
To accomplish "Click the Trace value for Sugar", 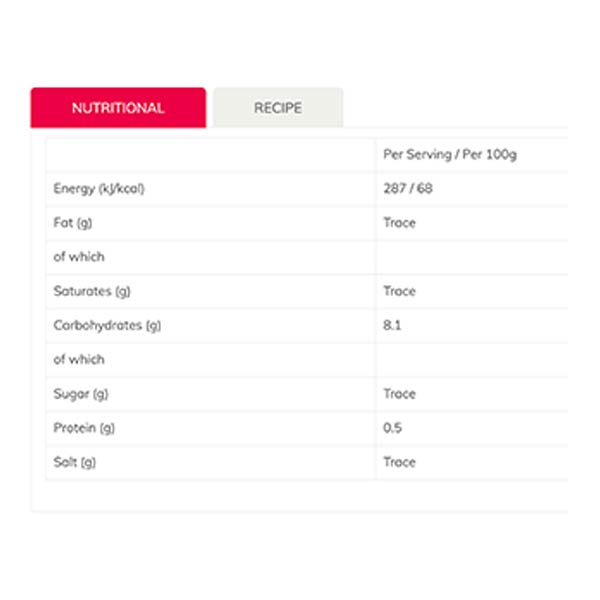I will pos(399,394).
